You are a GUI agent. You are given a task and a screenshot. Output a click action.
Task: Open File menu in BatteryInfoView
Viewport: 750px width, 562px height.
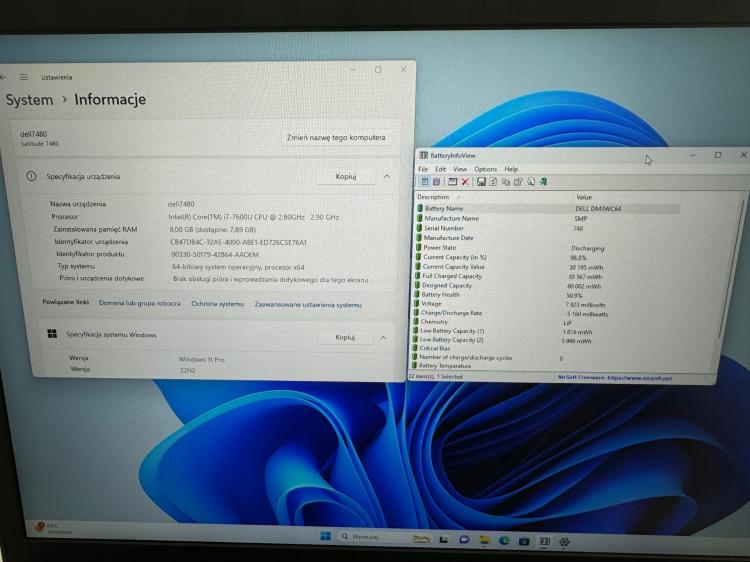423,169
